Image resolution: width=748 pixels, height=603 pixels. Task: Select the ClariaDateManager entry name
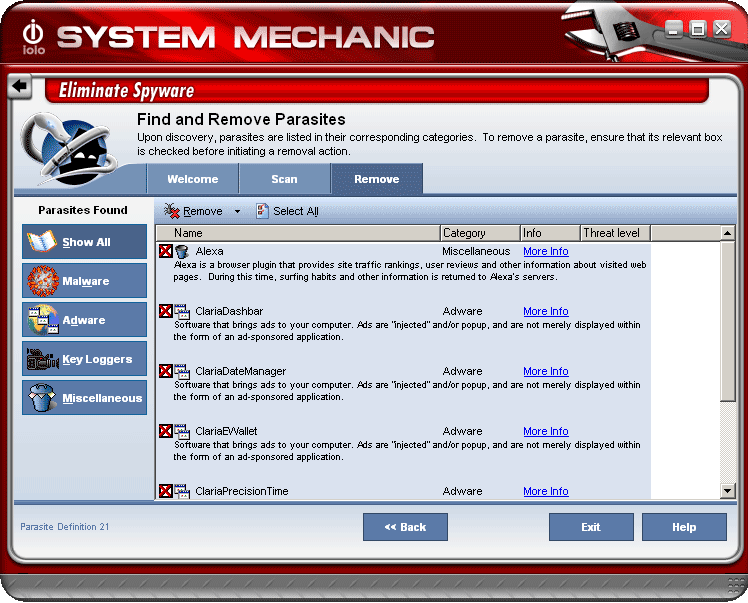click(x=240, y=372)
